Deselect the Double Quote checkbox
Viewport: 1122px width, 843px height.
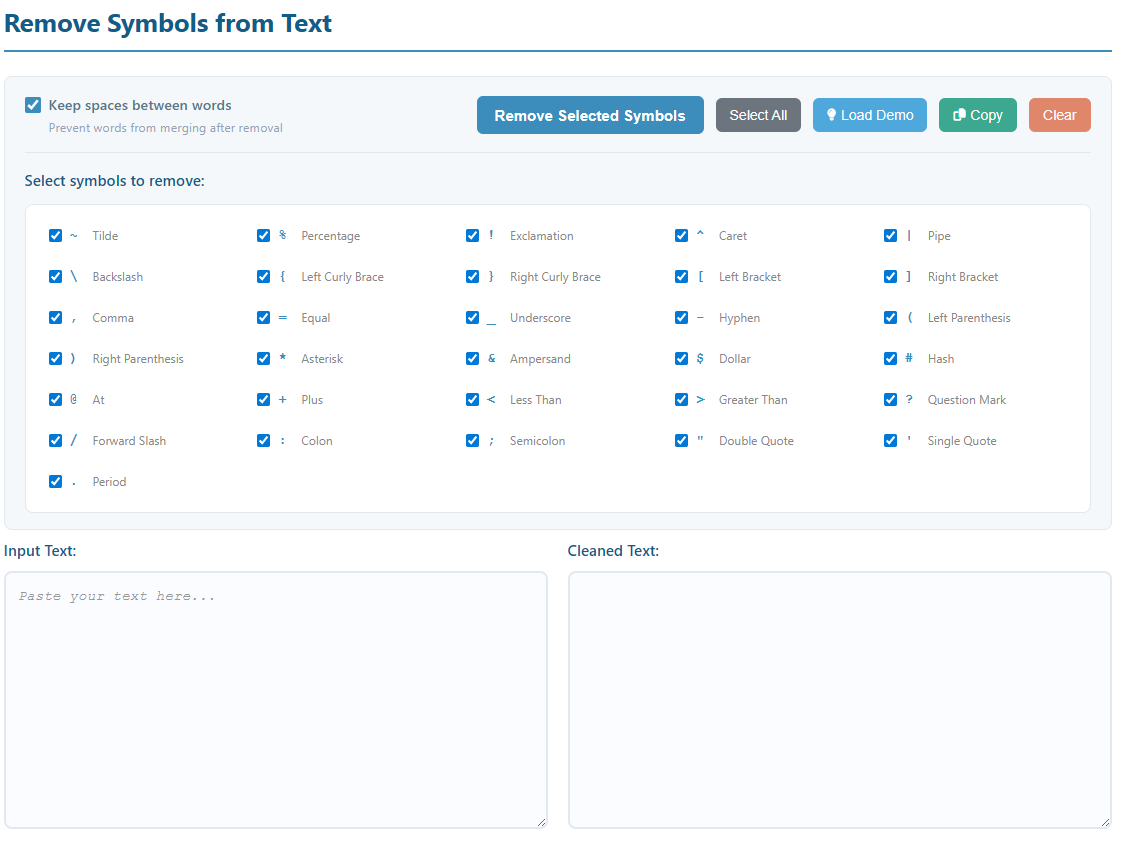[x=682, y=441]
